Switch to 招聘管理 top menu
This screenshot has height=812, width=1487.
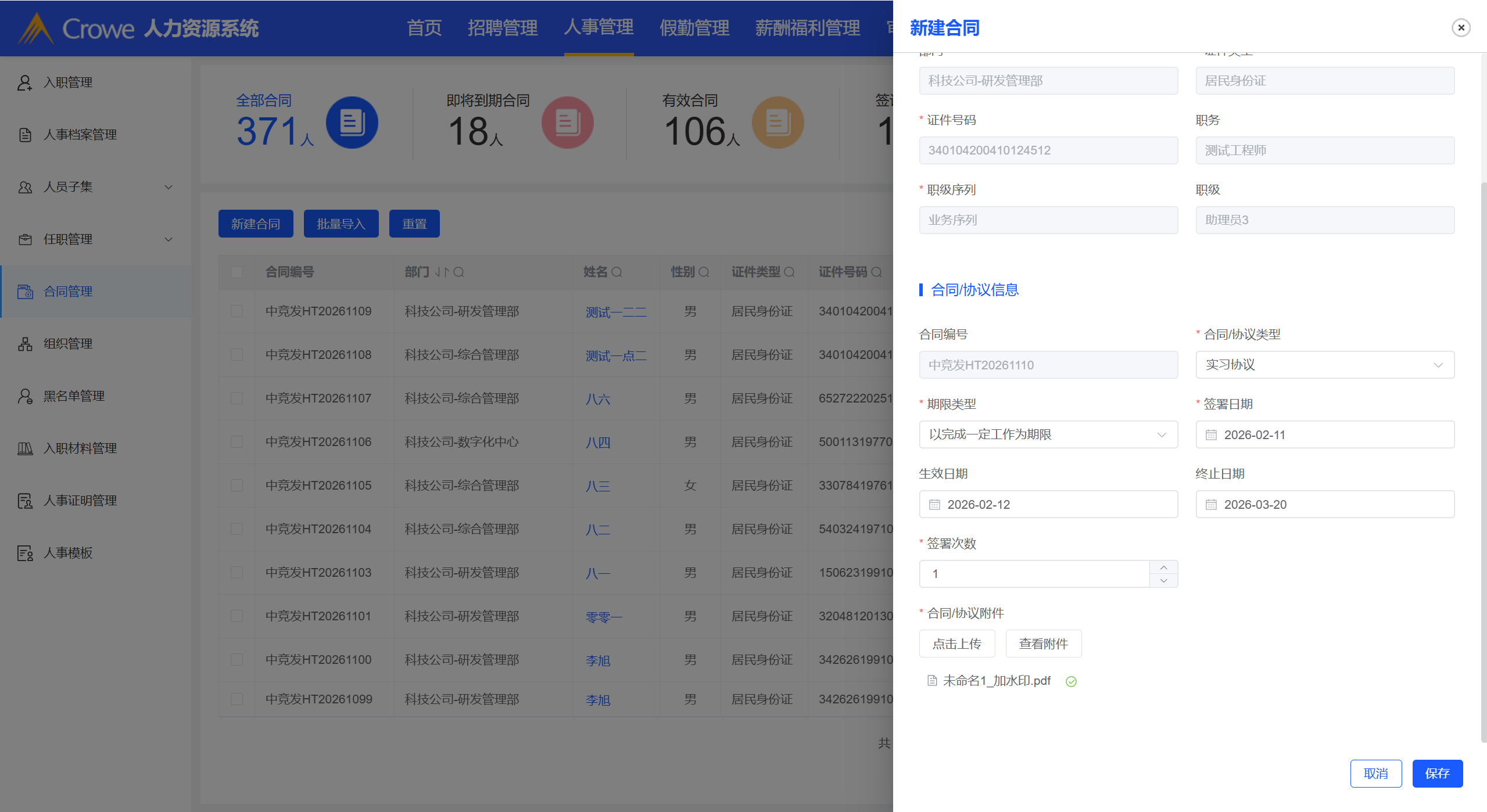pos(503,28)
